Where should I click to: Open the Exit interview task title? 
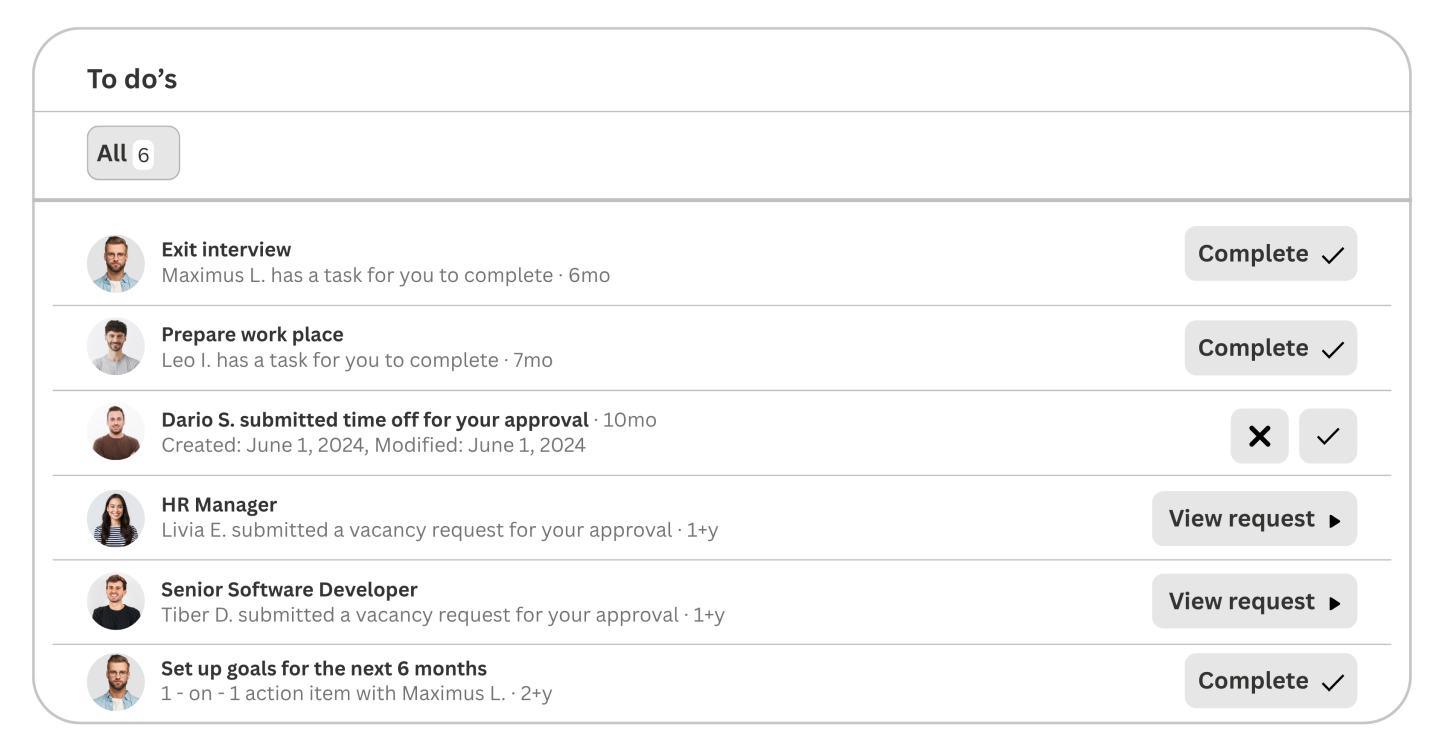tap(226, 250)
